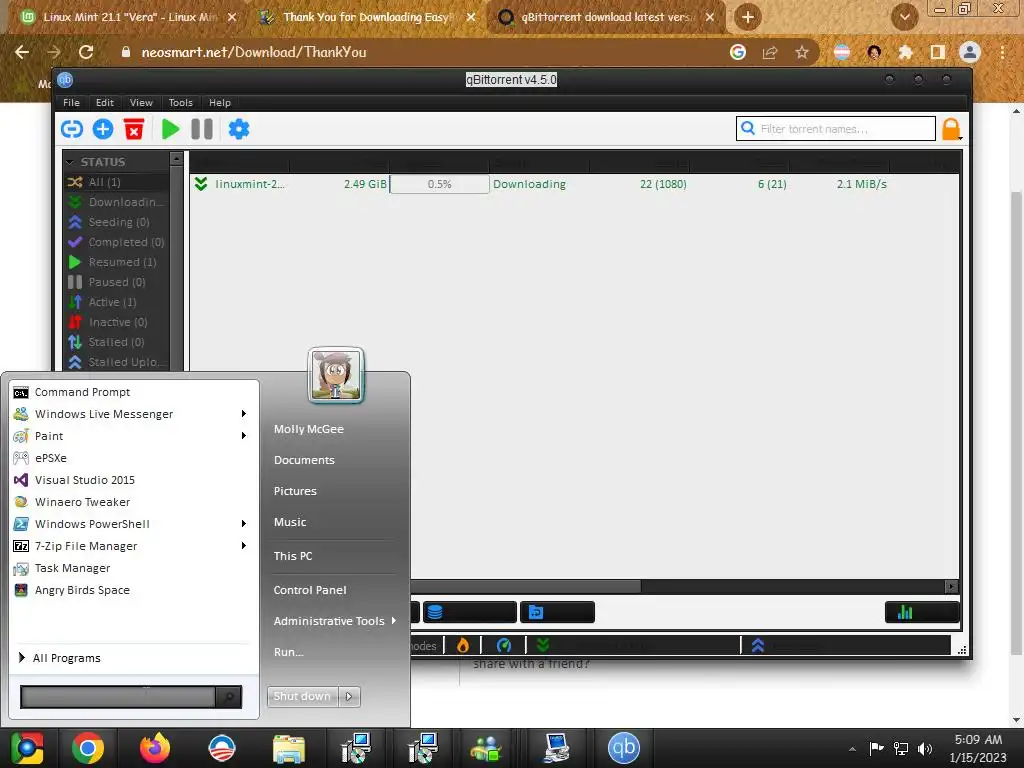Open Documents from the Start menu
1024x768 pixels.
304,460
